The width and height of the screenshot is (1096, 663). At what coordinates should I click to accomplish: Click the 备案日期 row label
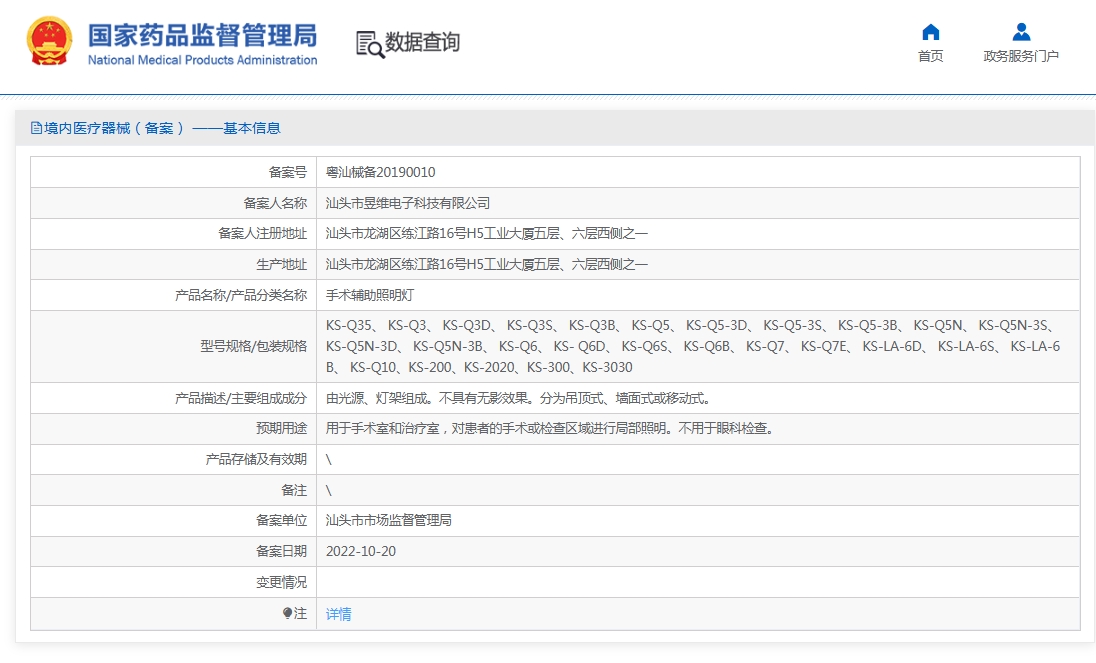click(x=281, y=551)
